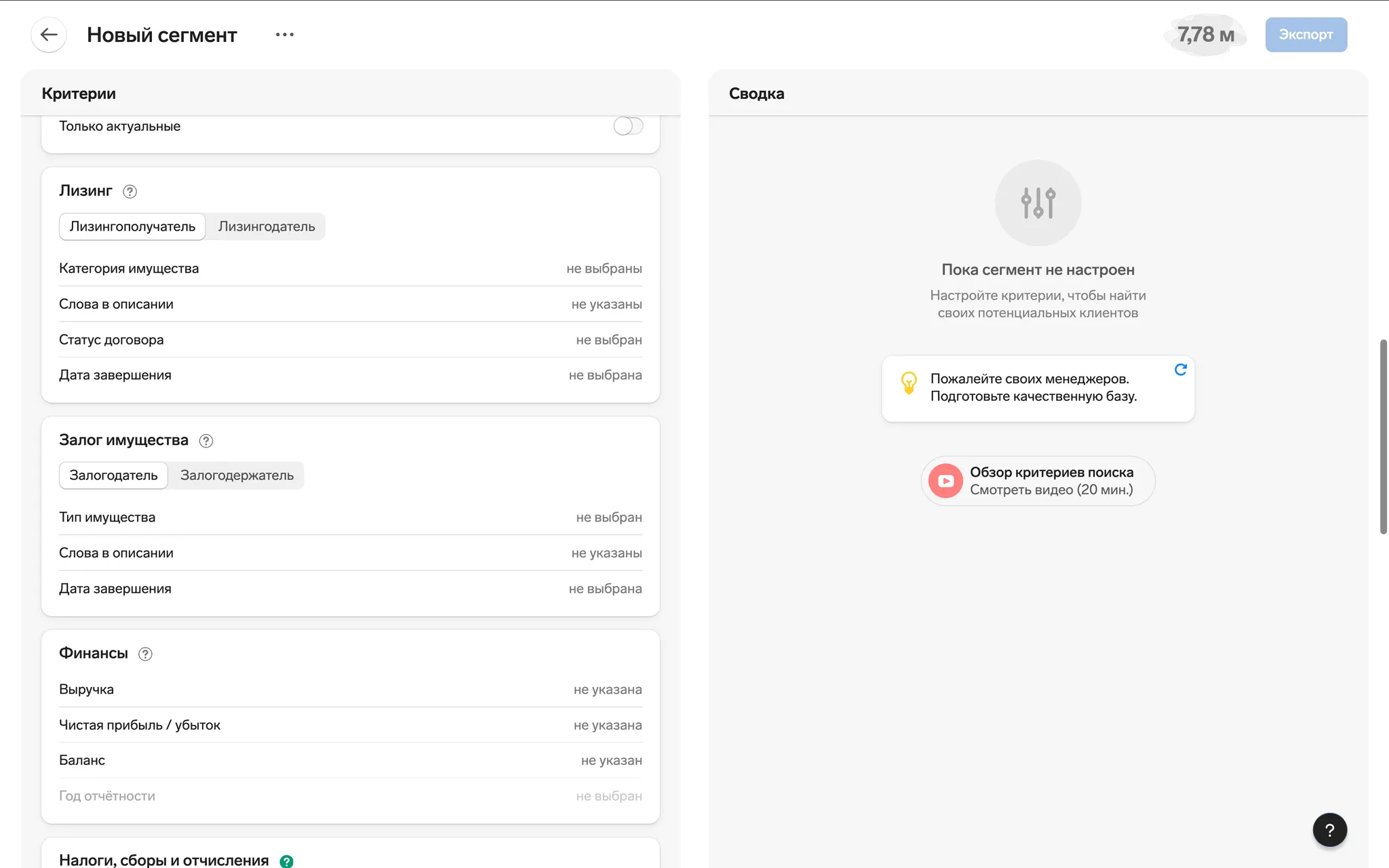
Task: Open Слова в описании under Залог имущества
Action: (x=350, y=553)
